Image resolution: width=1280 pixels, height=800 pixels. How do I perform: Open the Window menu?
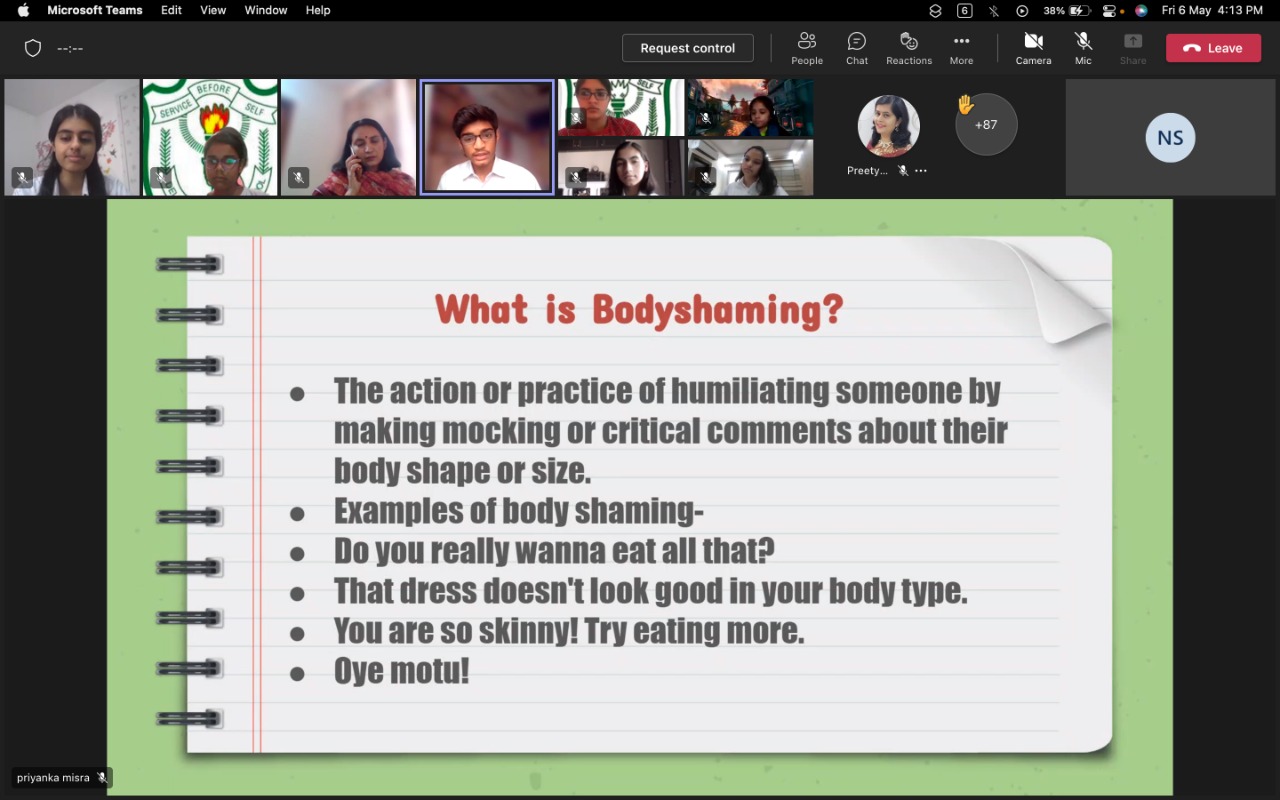click(265, 10)
